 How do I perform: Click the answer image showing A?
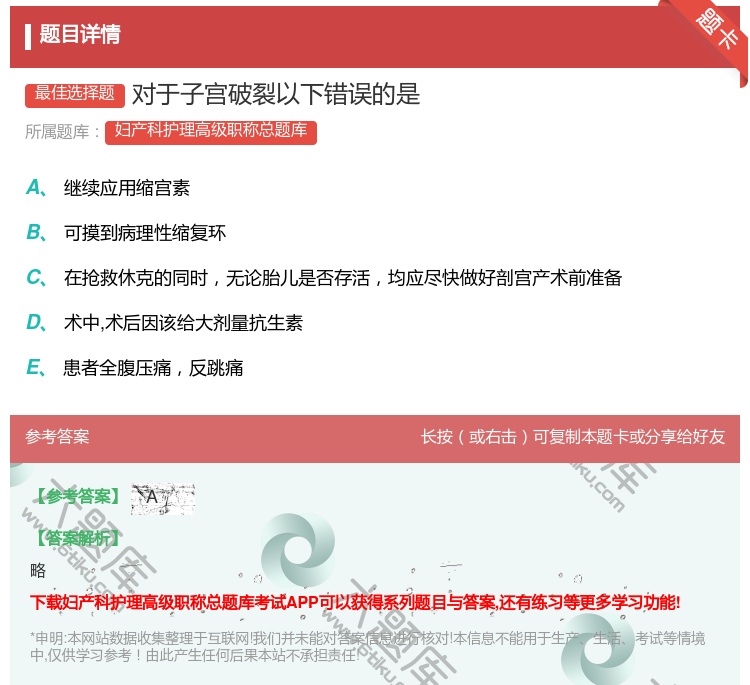point(163,499)
